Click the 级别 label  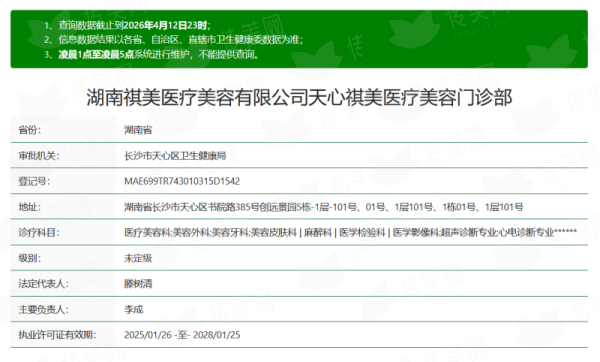point(29,258)
